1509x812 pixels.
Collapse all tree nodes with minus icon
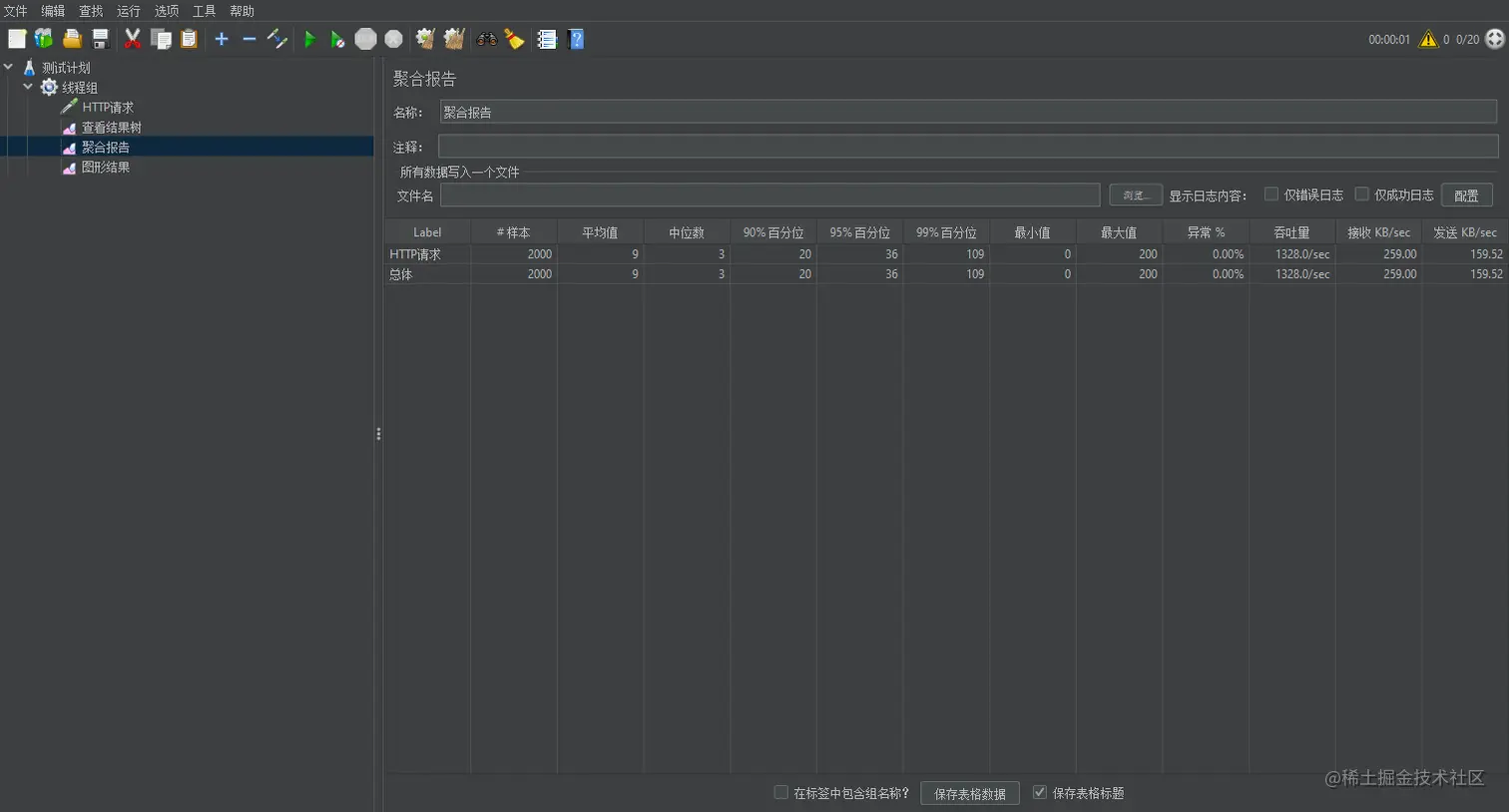[250, 39]
